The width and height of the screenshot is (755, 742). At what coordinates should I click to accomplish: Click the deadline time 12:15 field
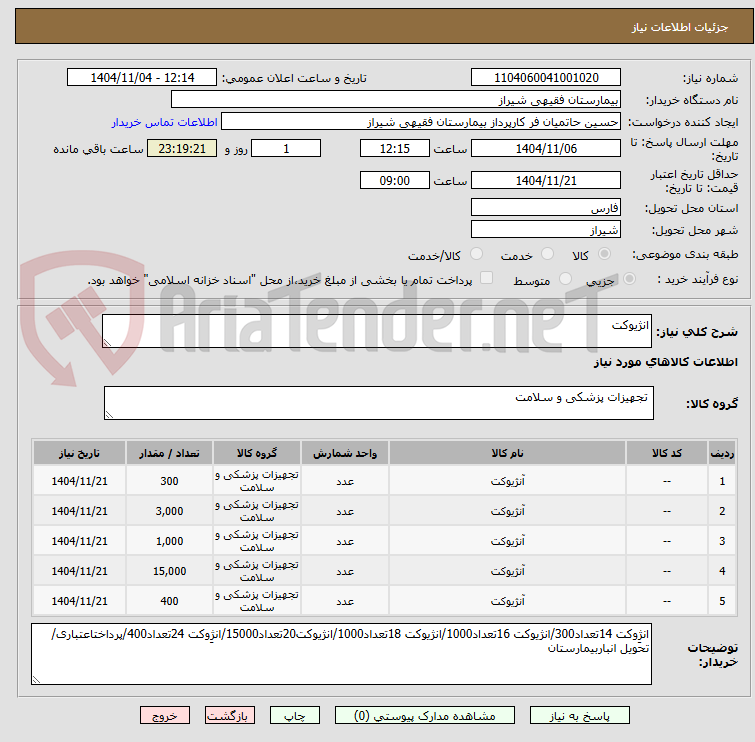(x=394, y=148)
